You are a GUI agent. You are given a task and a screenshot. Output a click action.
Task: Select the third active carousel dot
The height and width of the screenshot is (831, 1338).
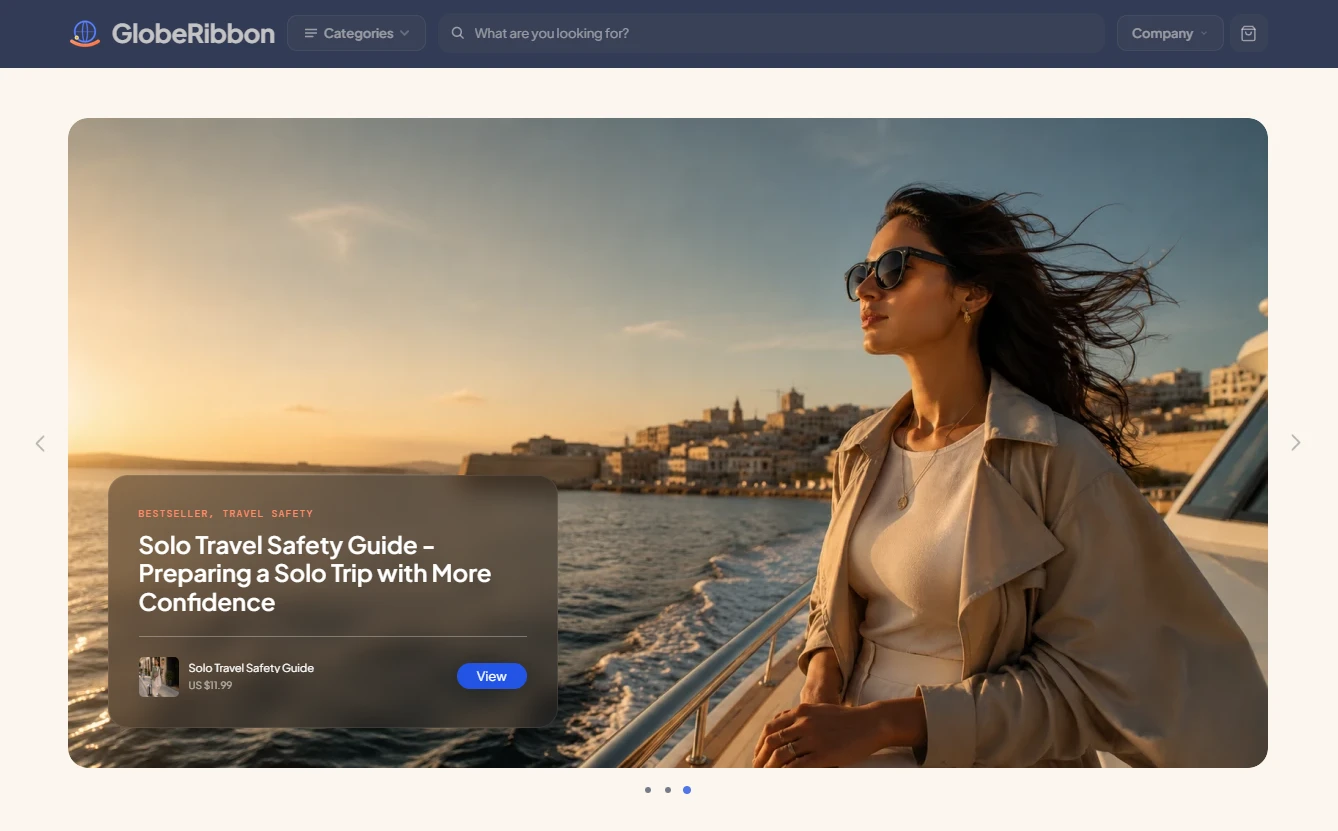click(x=687, y=790)
